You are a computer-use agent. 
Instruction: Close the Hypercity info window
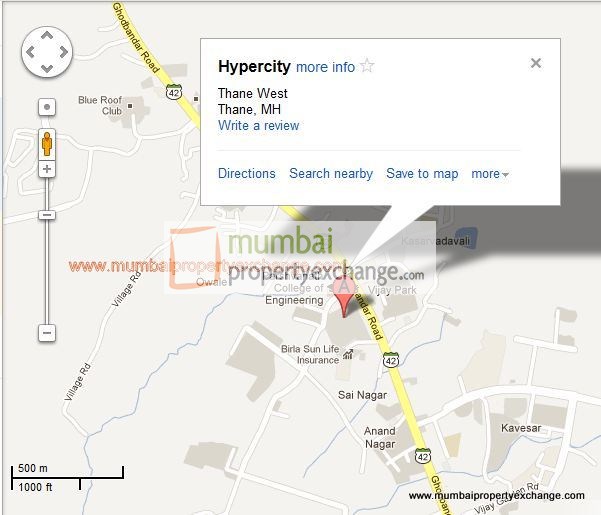(x=536, y=63)
